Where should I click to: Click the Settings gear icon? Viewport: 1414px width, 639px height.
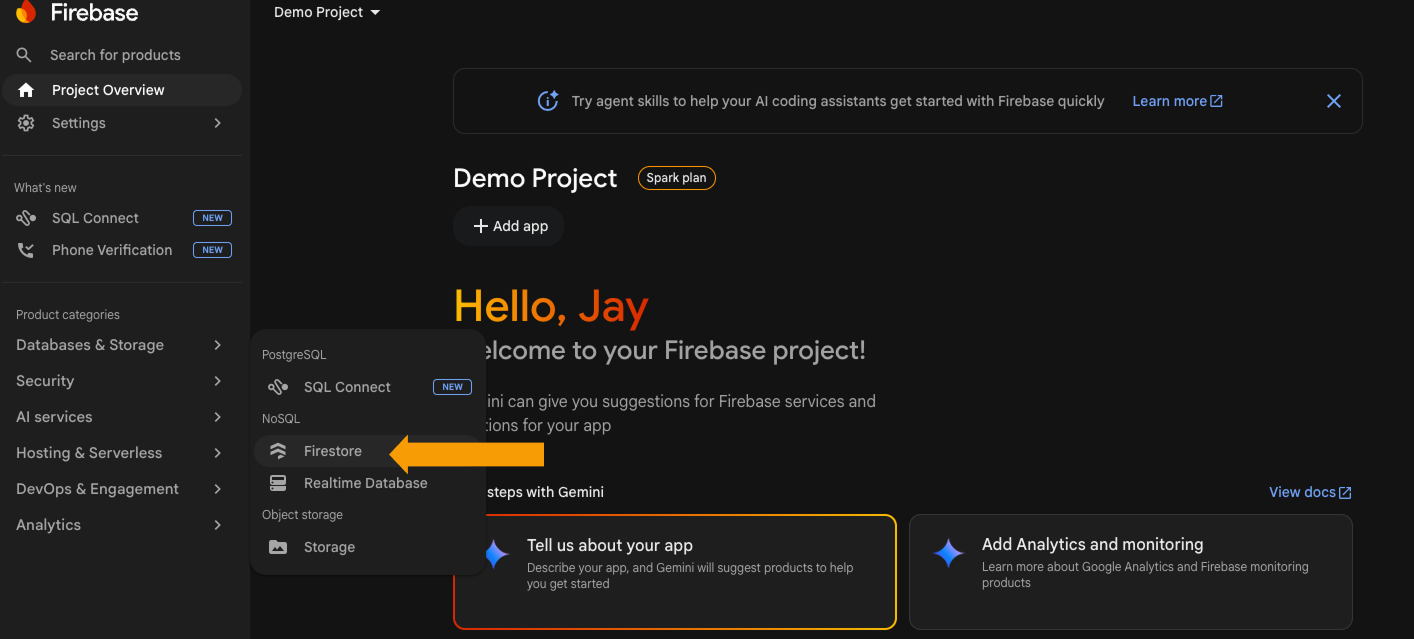click(26, 123)
